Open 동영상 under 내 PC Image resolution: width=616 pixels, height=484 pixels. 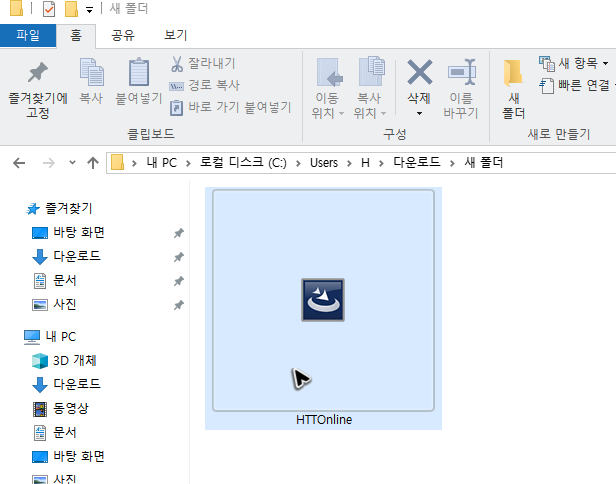pyautogui.click(x=61, y=408)
